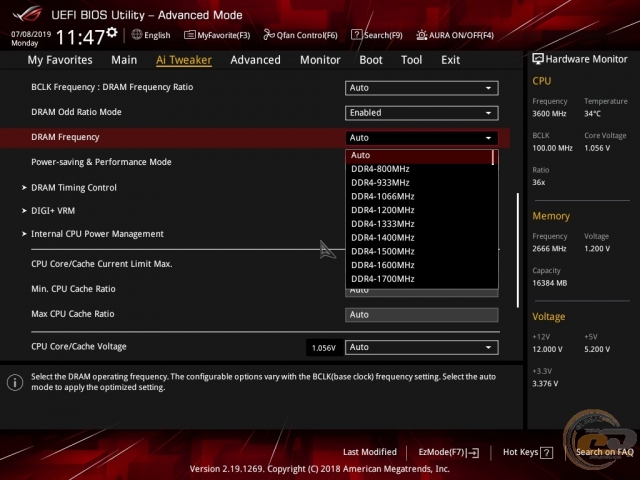Open the Monitor tab

[320, 60]
